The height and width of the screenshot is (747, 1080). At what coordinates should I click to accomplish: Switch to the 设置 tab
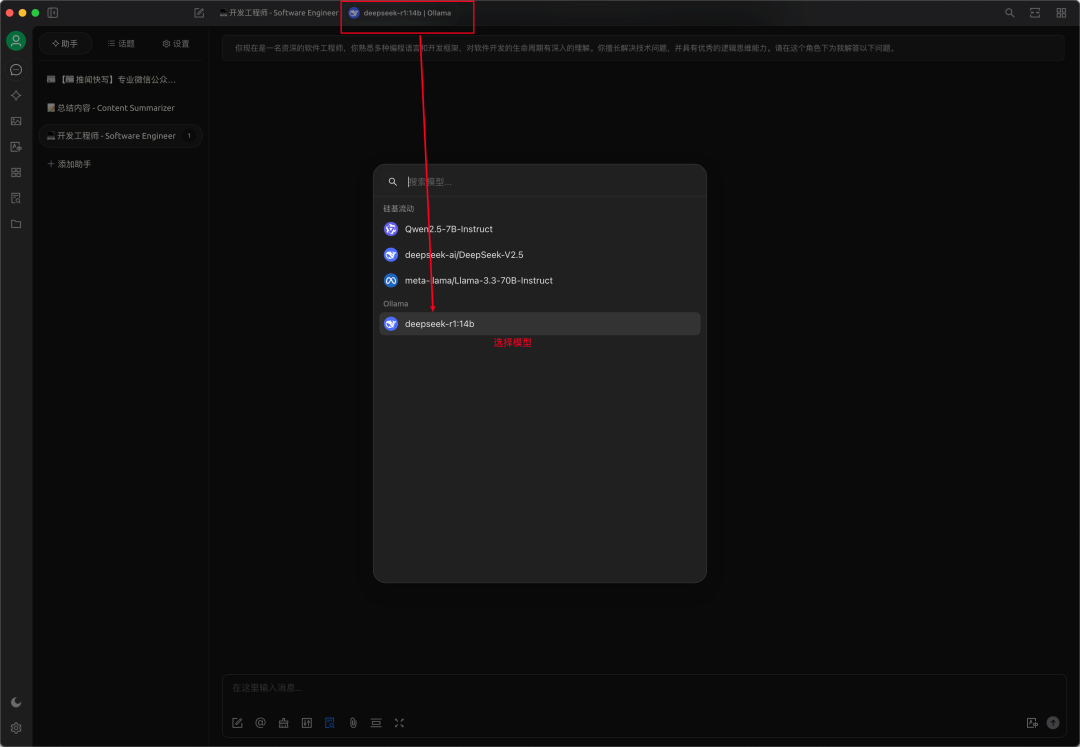point(176,43)
